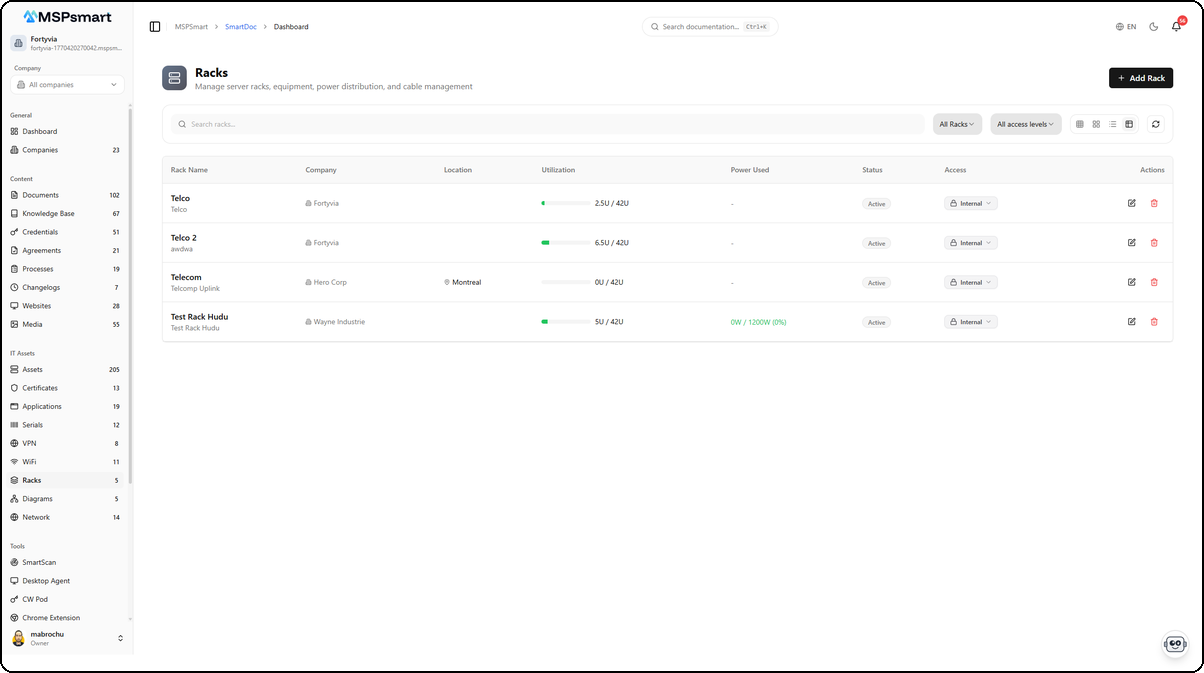The height and width of the screenshot is (673, 1204).
Task: Click the Add Rack button
Action: 1141,77
